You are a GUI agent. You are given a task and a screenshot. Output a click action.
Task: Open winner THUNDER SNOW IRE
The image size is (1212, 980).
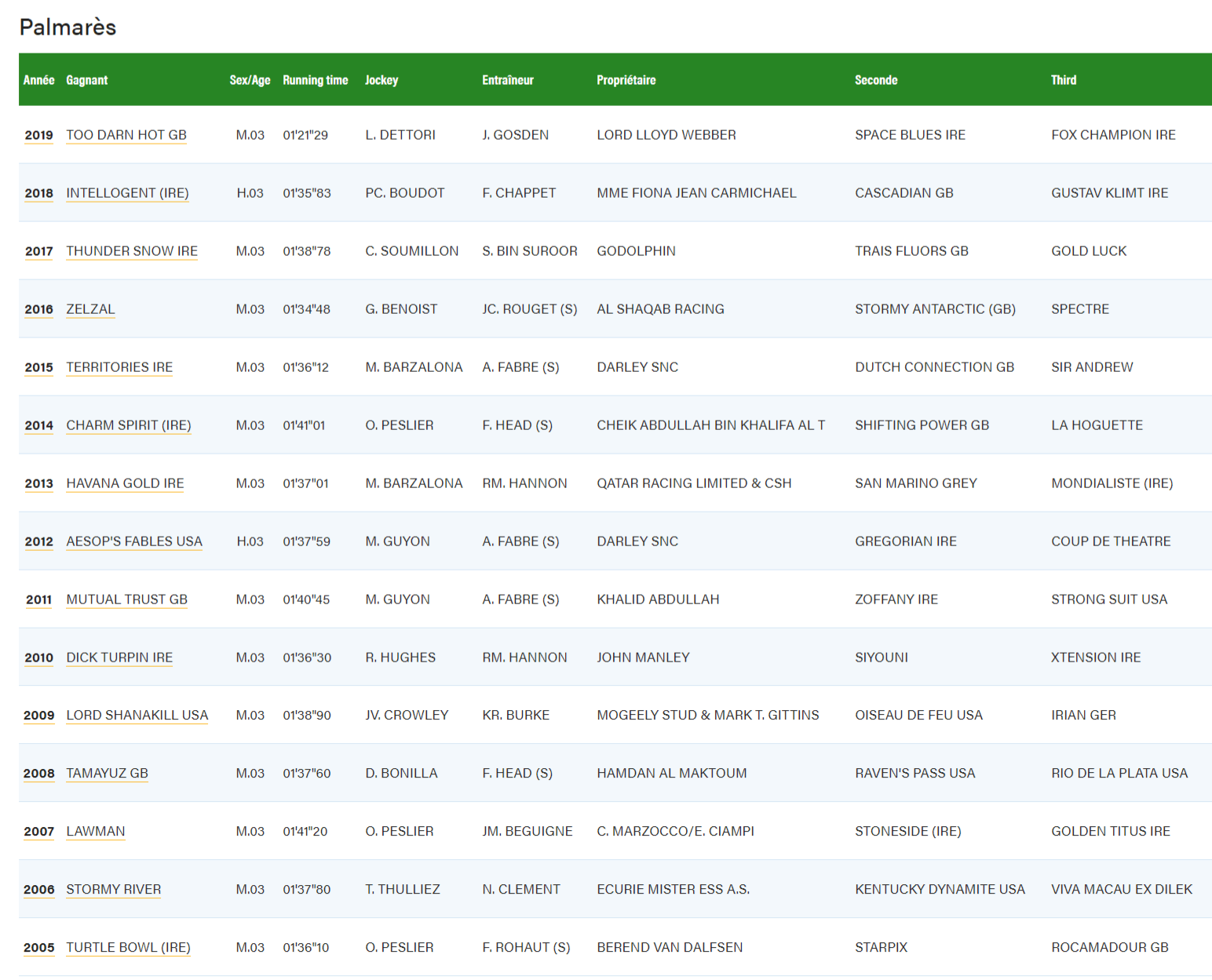pos(132,251)
